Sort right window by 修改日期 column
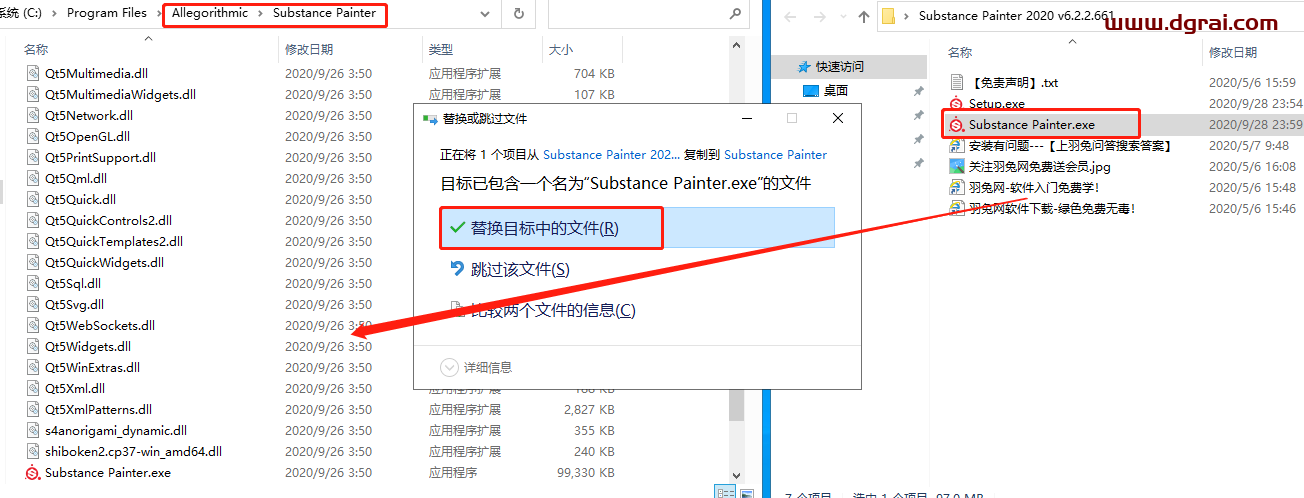Screen dimensions: 1304x498 [1233, 52]
